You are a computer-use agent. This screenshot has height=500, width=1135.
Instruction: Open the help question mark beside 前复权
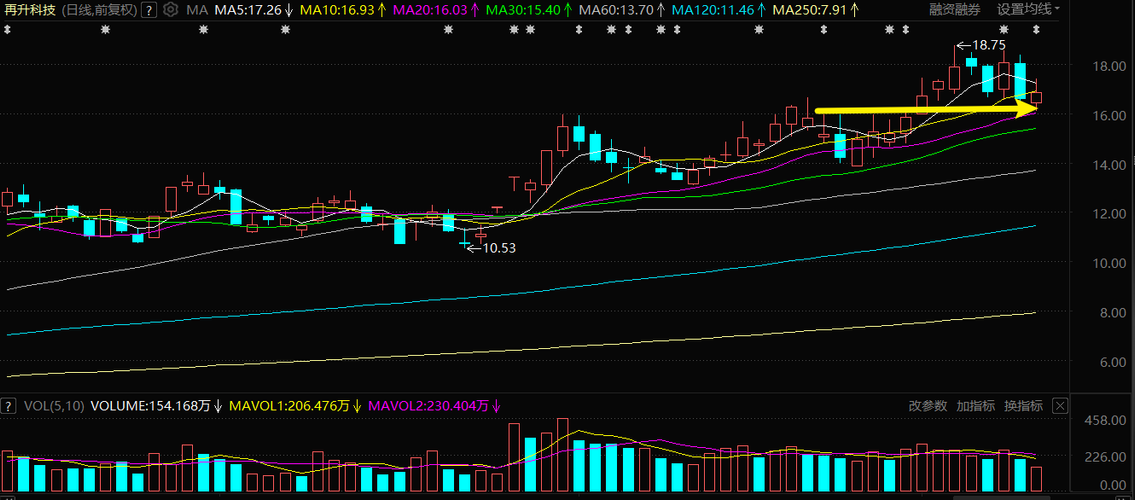coord(148,10)
